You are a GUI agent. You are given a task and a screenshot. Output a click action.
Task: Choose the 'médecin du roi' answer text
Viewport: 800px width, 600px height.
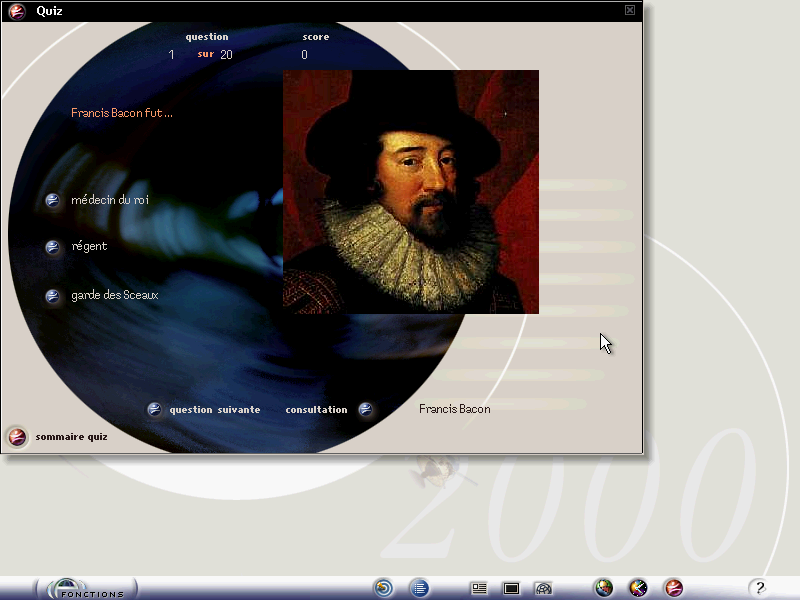click(x=110, y=199)
